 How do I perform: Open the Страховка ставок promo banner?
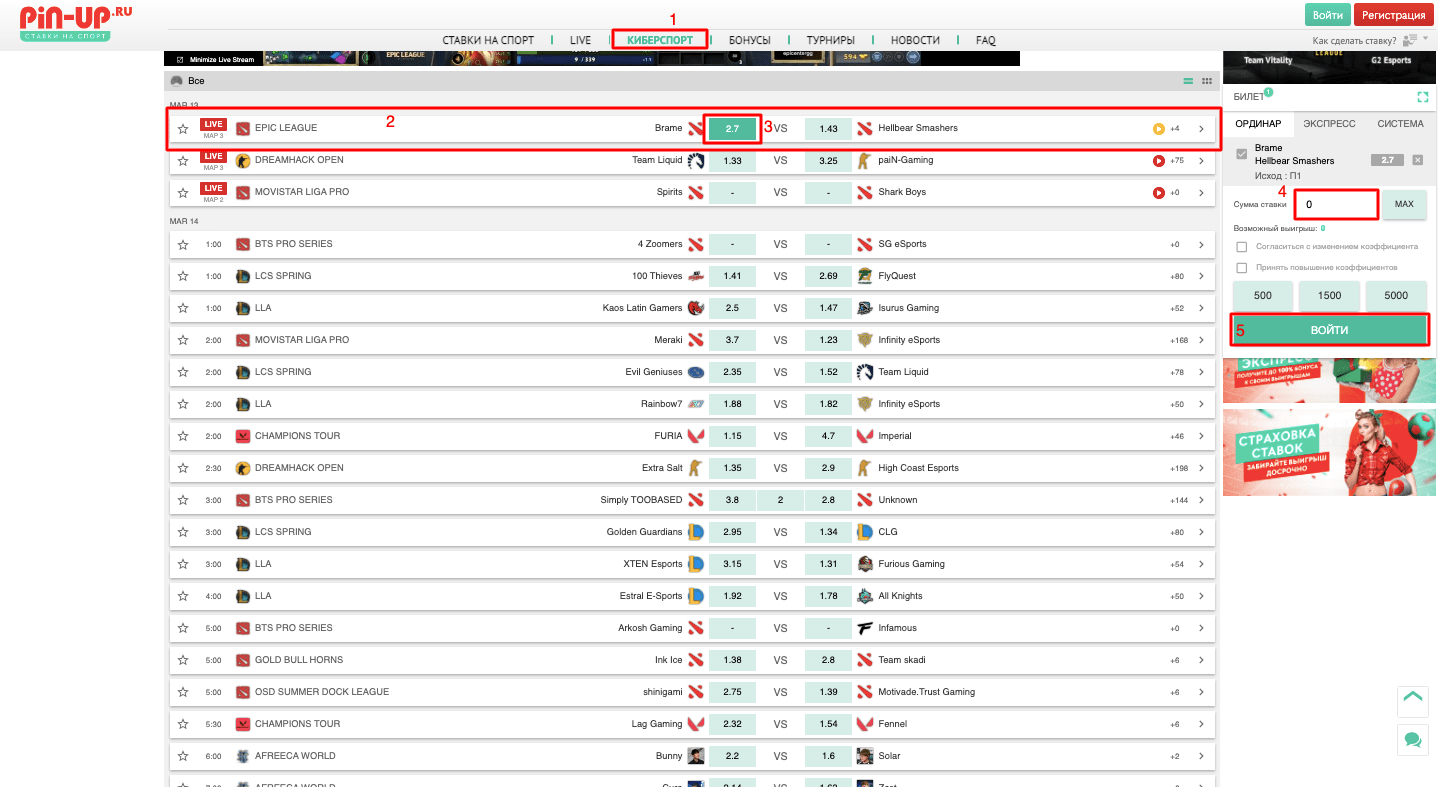1329,452
